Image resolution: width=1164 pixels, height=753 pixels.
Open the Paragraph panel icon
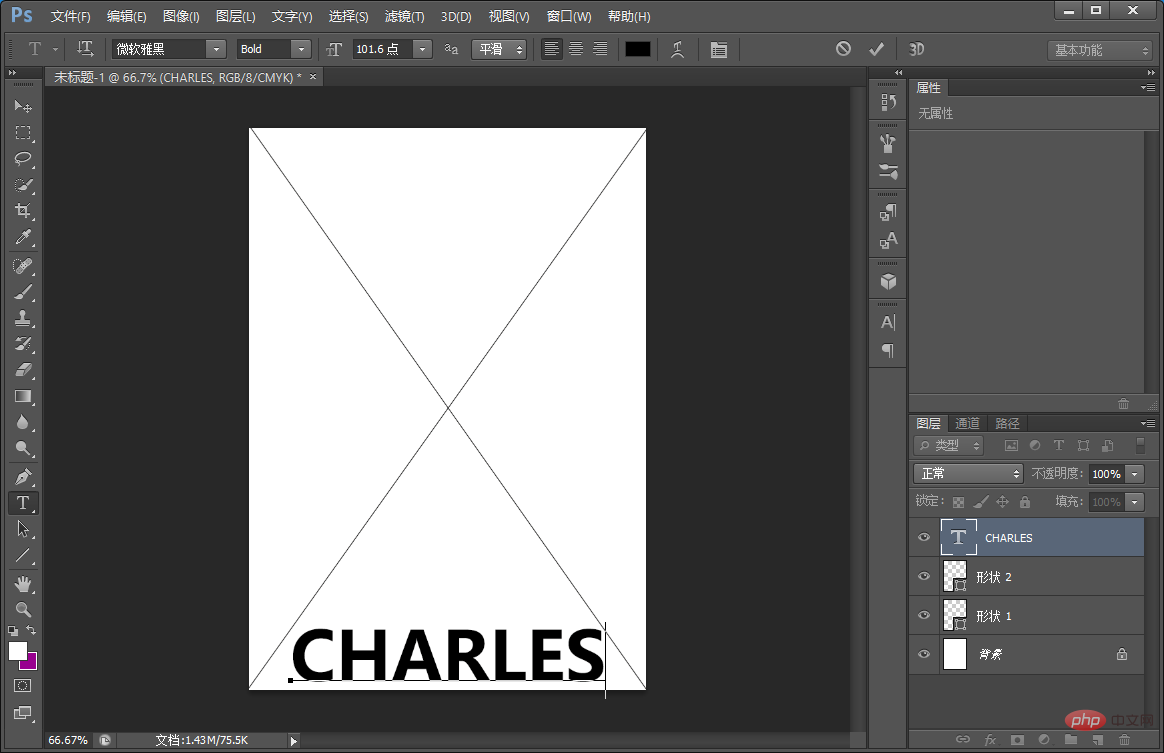click(x=888, y=350)
